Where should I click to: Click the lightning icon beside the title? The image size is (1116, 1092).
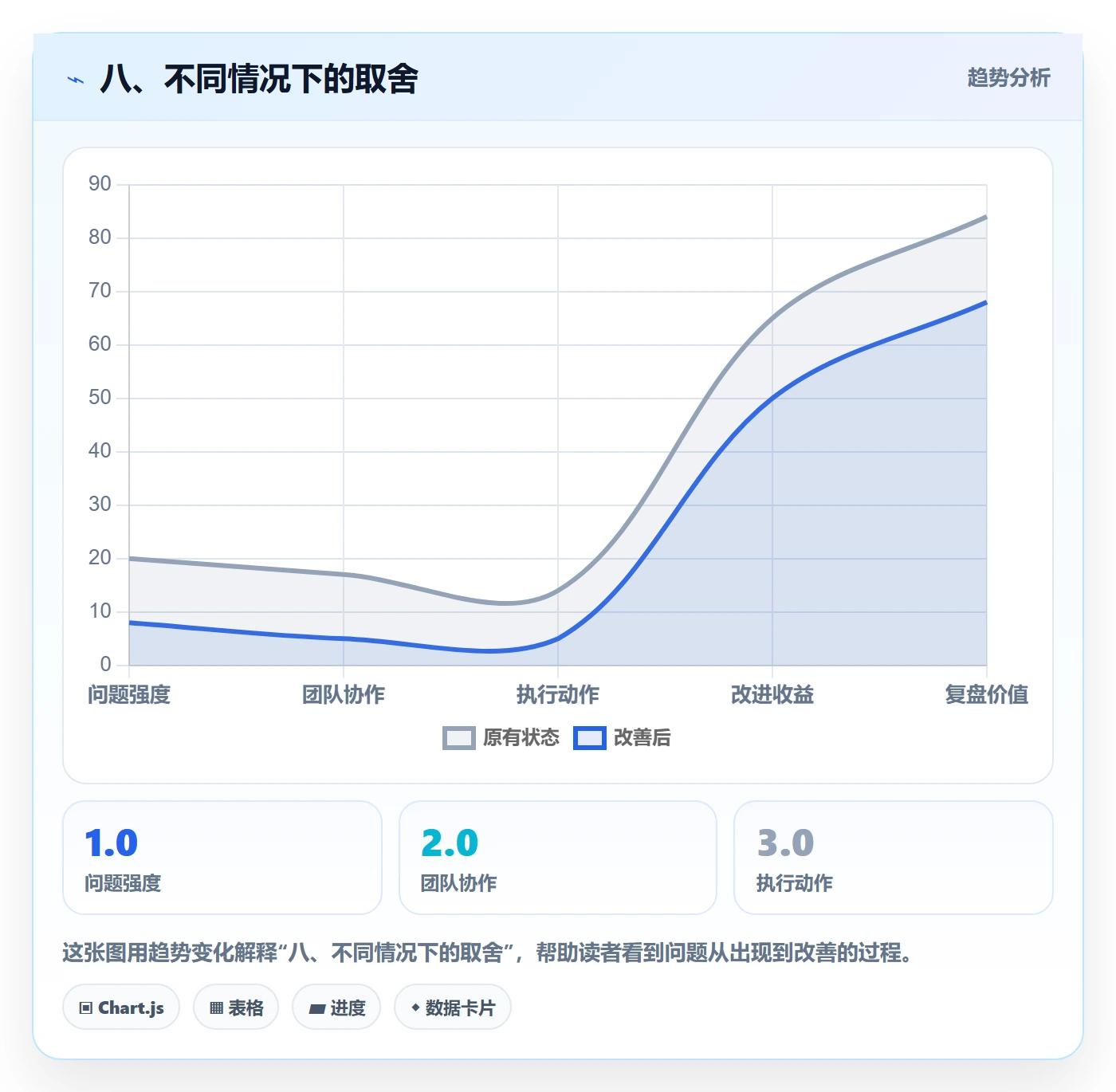tap(76, 80)
